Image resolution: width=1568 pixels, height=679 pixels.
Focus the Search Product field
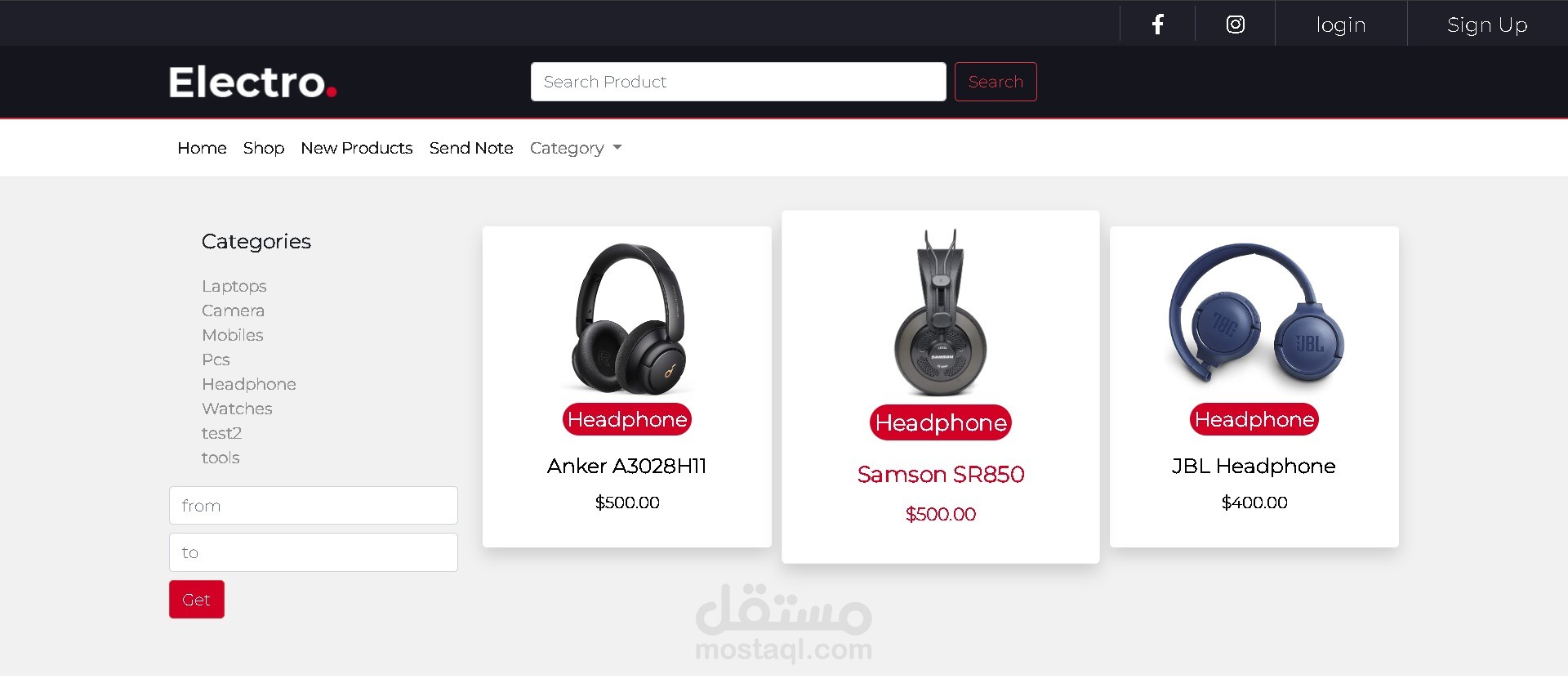(x=738, y=82)
